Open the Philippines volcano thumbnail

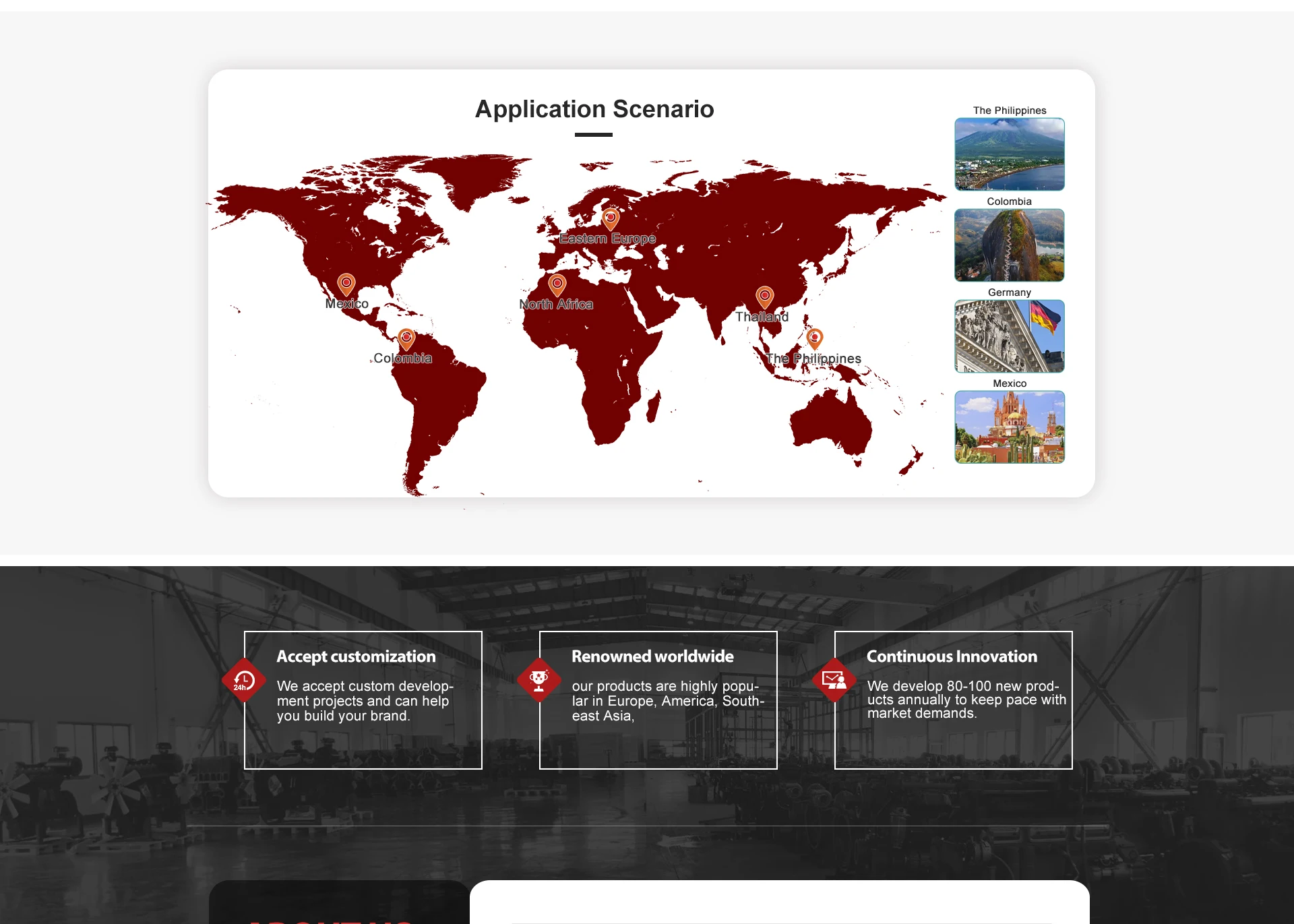(1009, 154)
